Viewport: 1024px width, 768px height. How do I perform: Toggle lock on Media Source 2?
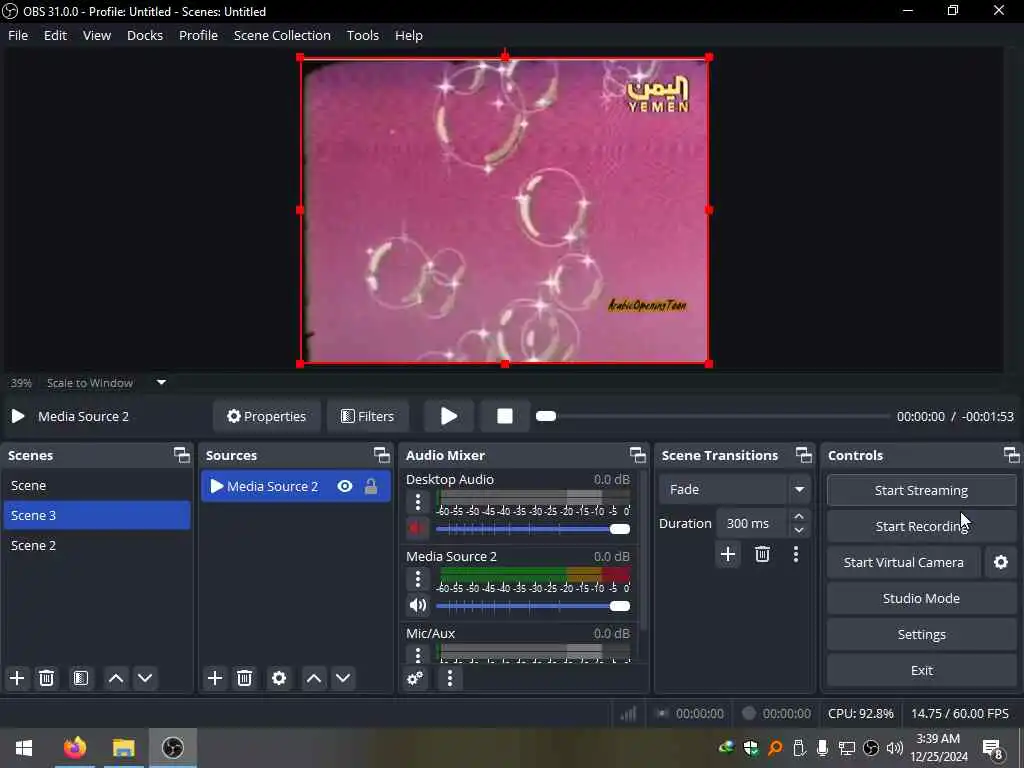pos(371,486)
